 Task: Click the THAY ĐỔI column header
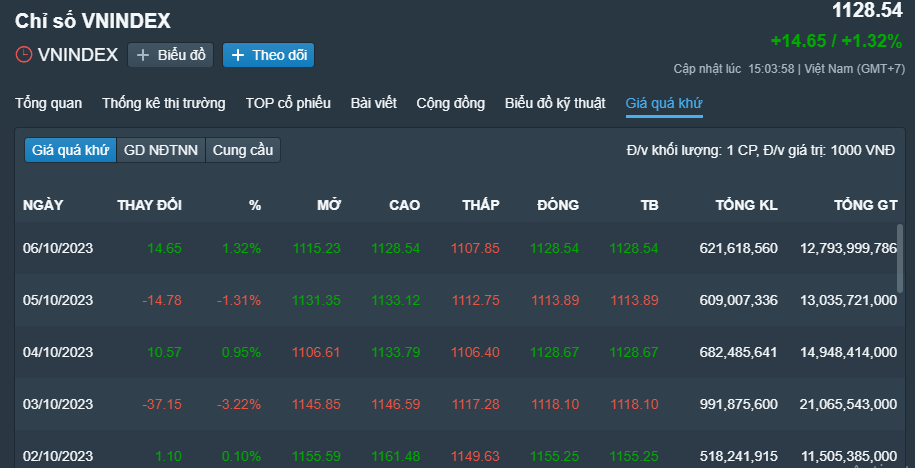[x=149, y=205]
